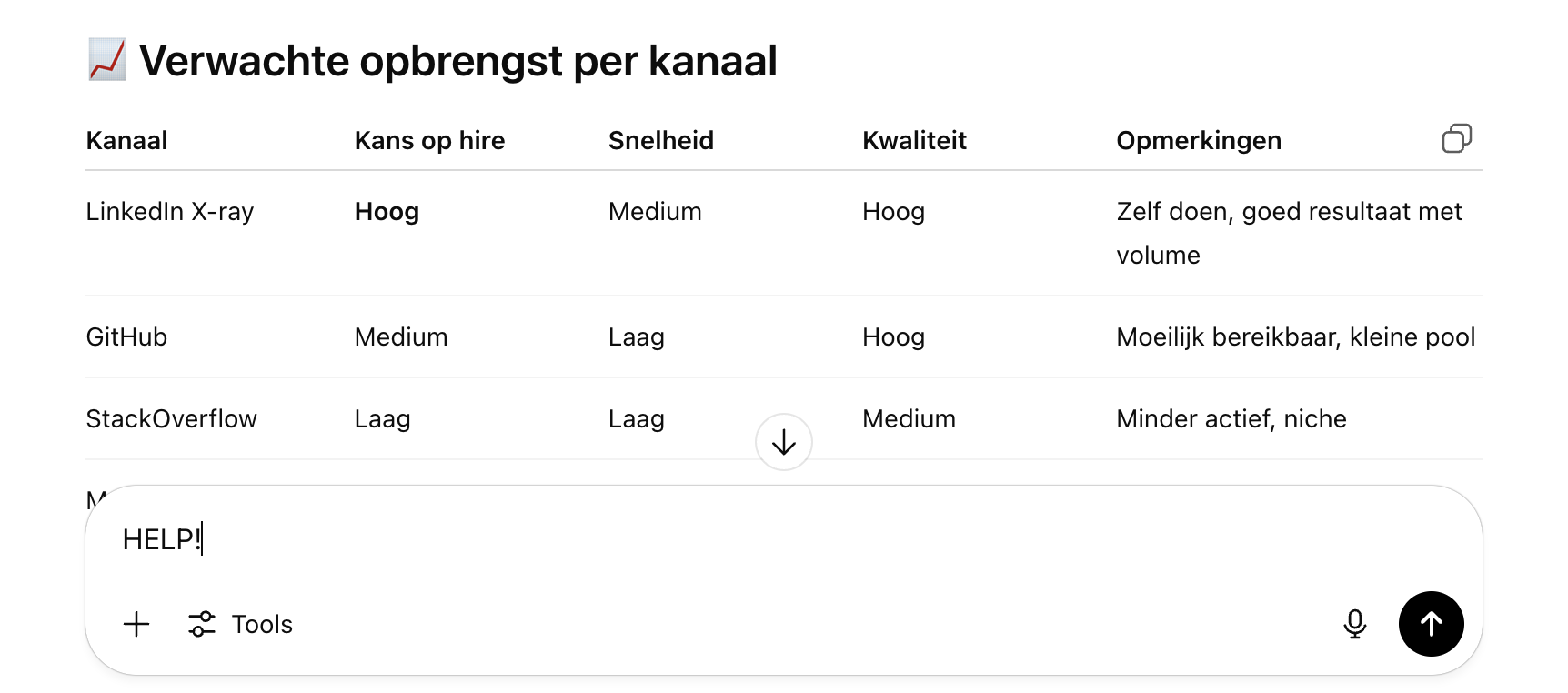Click the Kanaal column header
This screenshot has width=1568, height=693.
click(126, 141)
